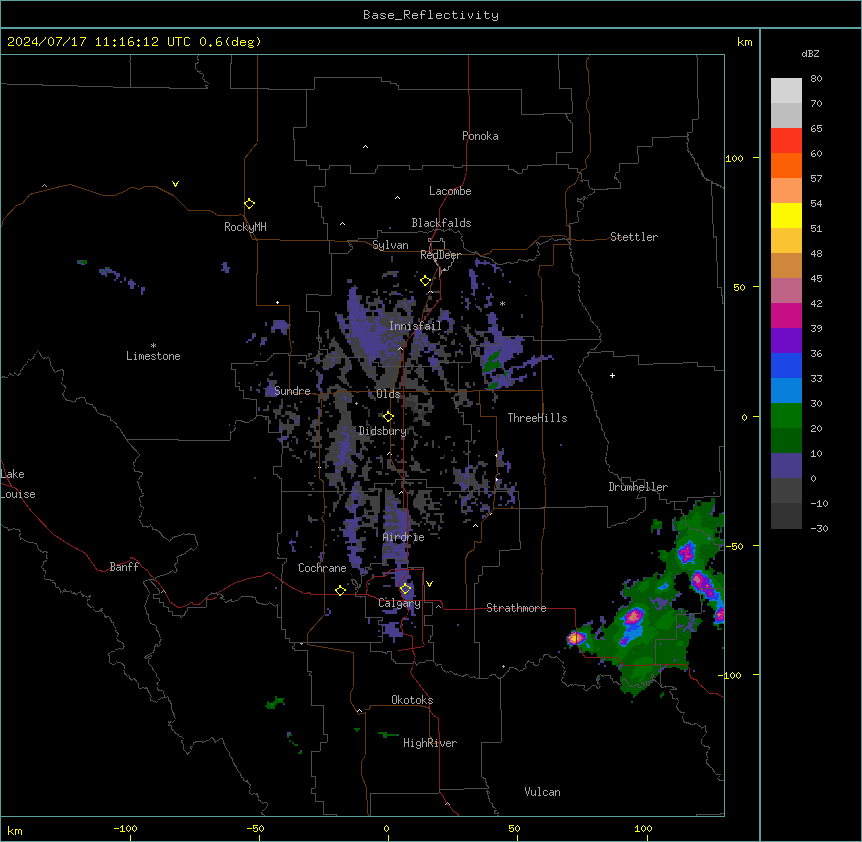Click the Strathmore label
Screen dimensions: 862x842
pos(516,608)
